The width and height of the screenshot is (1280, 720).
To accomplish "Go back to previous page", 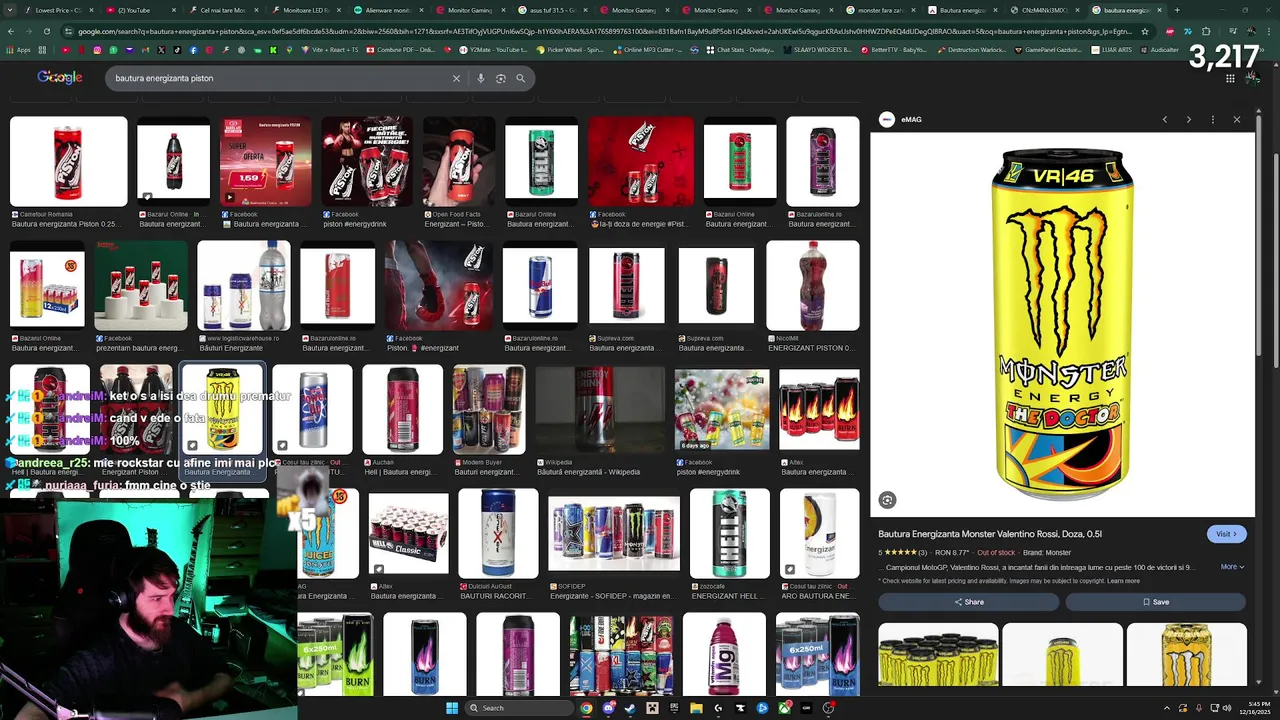I will pos(10,31).
